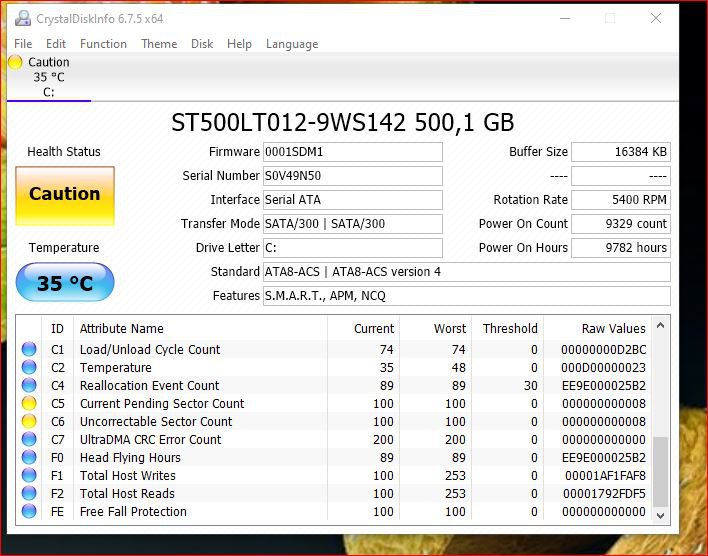Click blue status dot for Reallocation Event Count
Image resolution: width=708 pixels, height=556 pixels.
point(29,385)
